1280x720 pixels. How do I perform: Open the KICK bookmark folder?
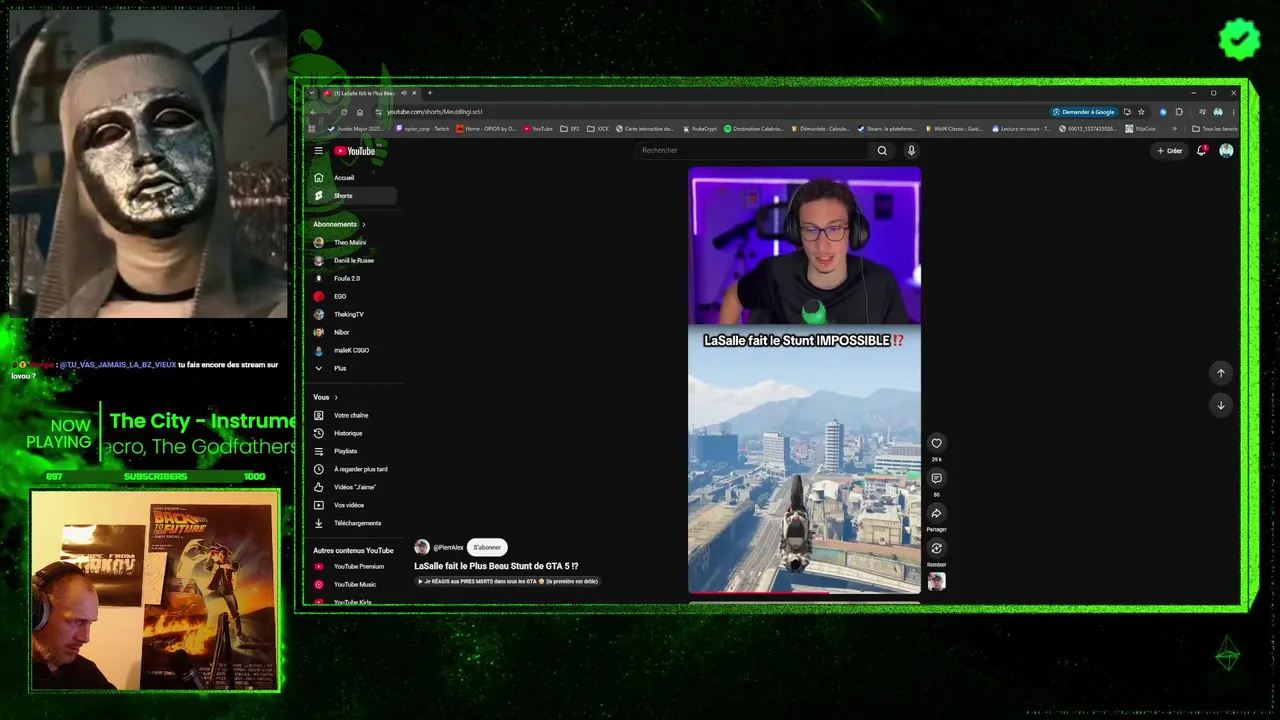pyautogui.click(x=598, y=129)
